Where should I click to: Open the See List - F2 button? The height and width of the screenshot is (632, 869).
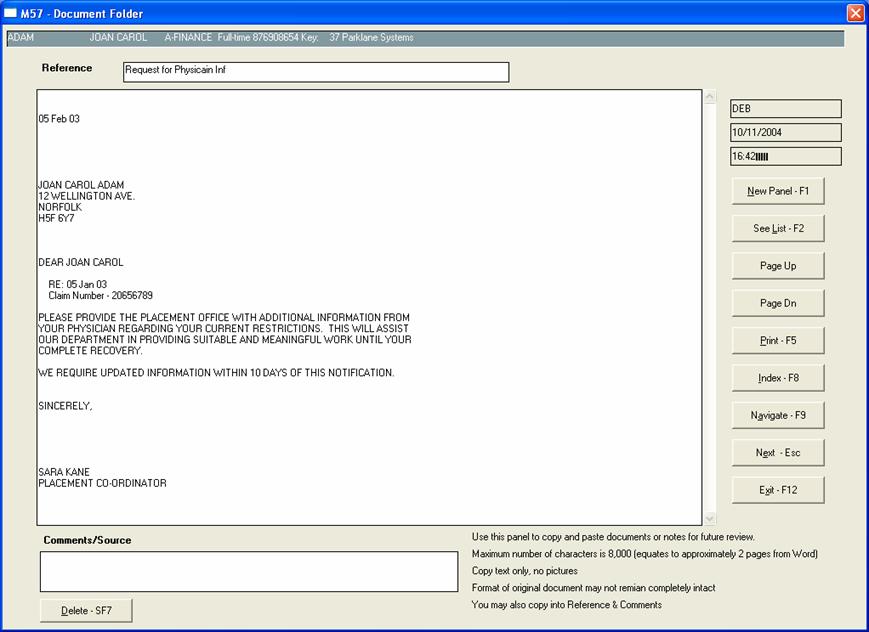(778, 228)
